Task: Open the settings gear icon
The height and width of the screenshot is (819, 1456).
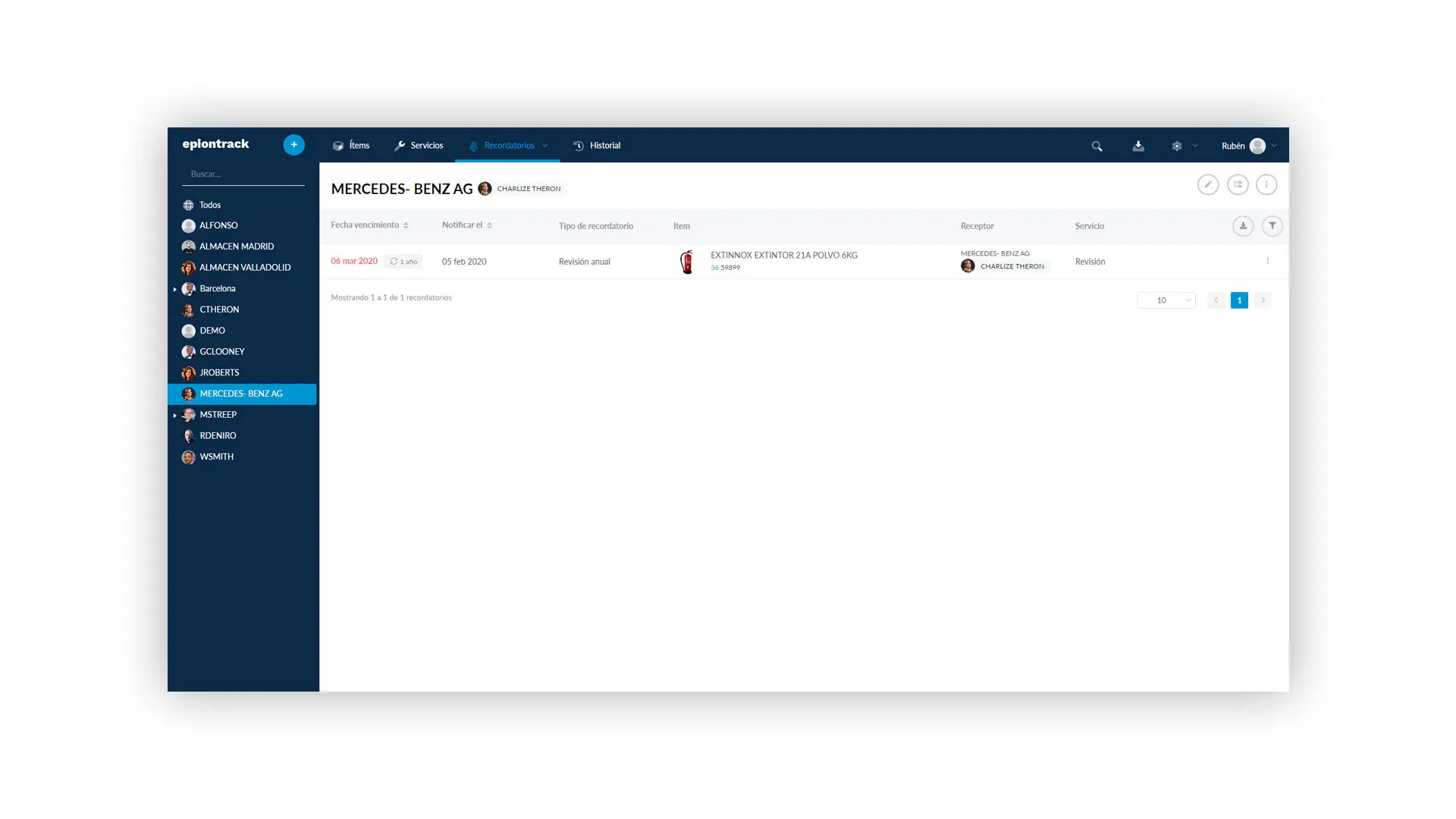Action: [x=1177, y=146]
